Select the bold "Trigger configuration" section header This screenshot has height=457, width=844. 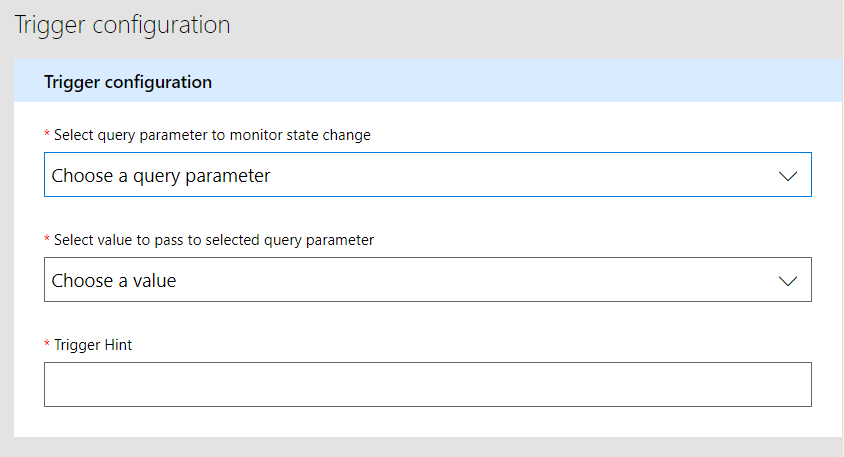128,82
